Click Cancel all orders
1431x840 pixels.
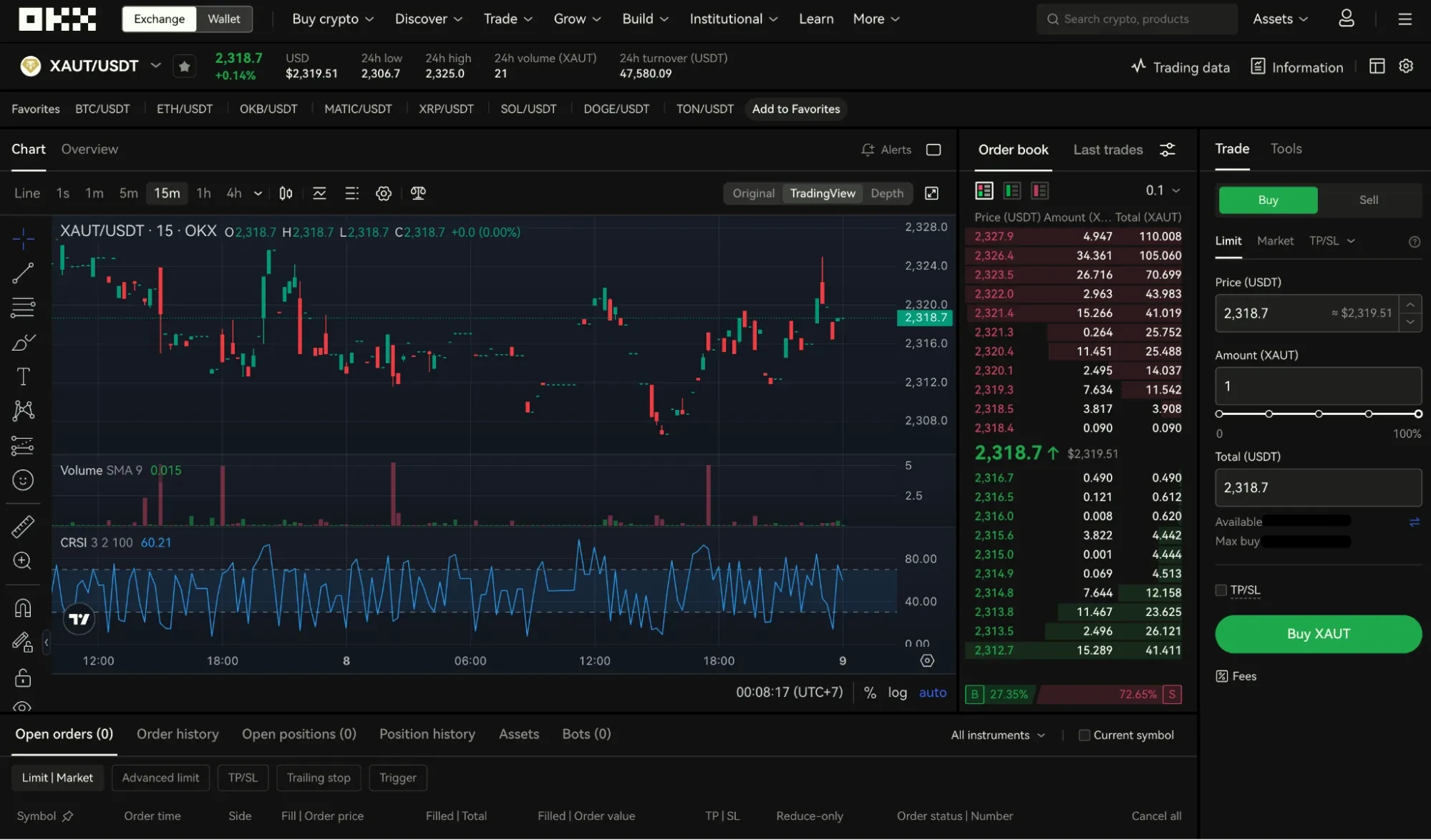1156,816
